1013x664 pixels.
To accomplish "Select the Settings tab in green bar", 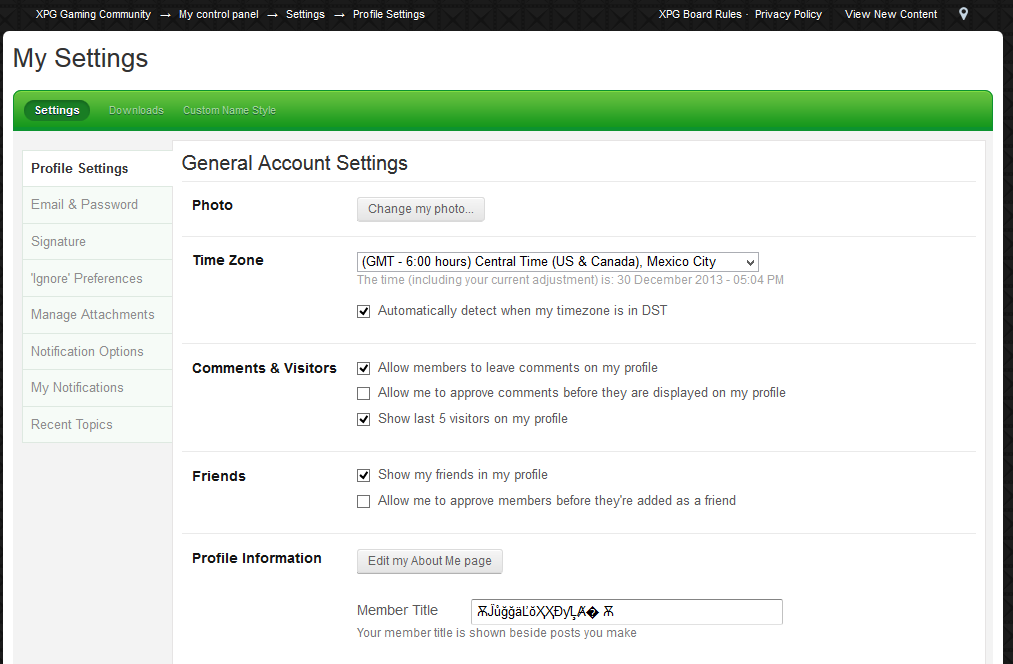I will [57, 110].
